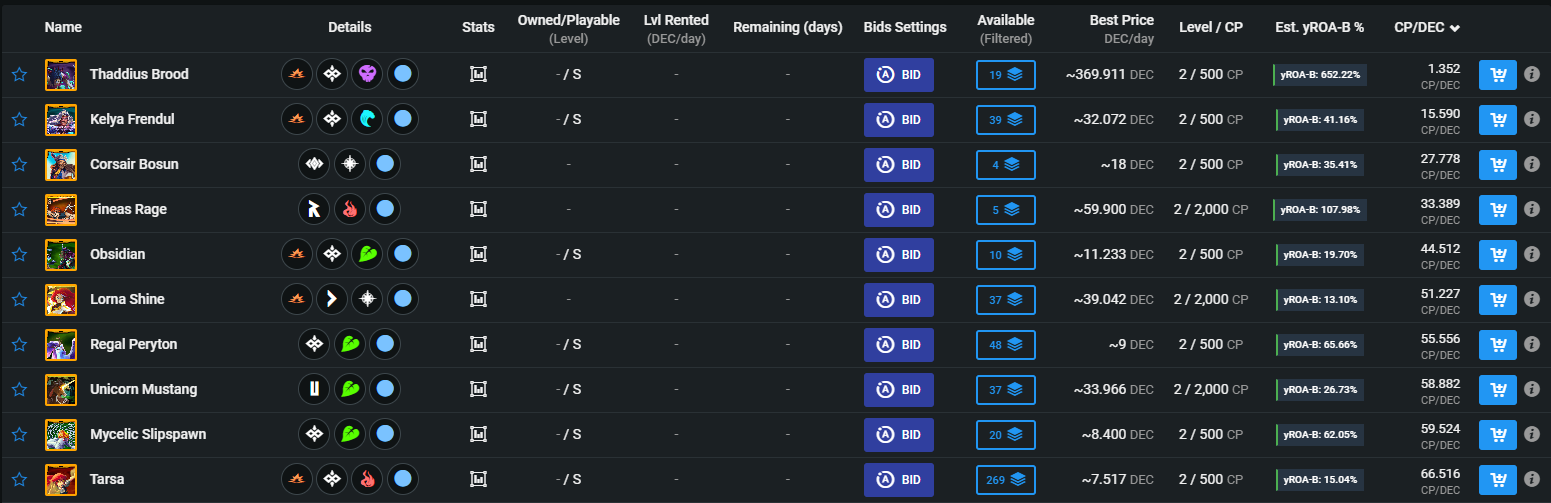Click the death element icon on Thaddius Brood
This screenshot has width=1551, height=503.
click(367, 74)
